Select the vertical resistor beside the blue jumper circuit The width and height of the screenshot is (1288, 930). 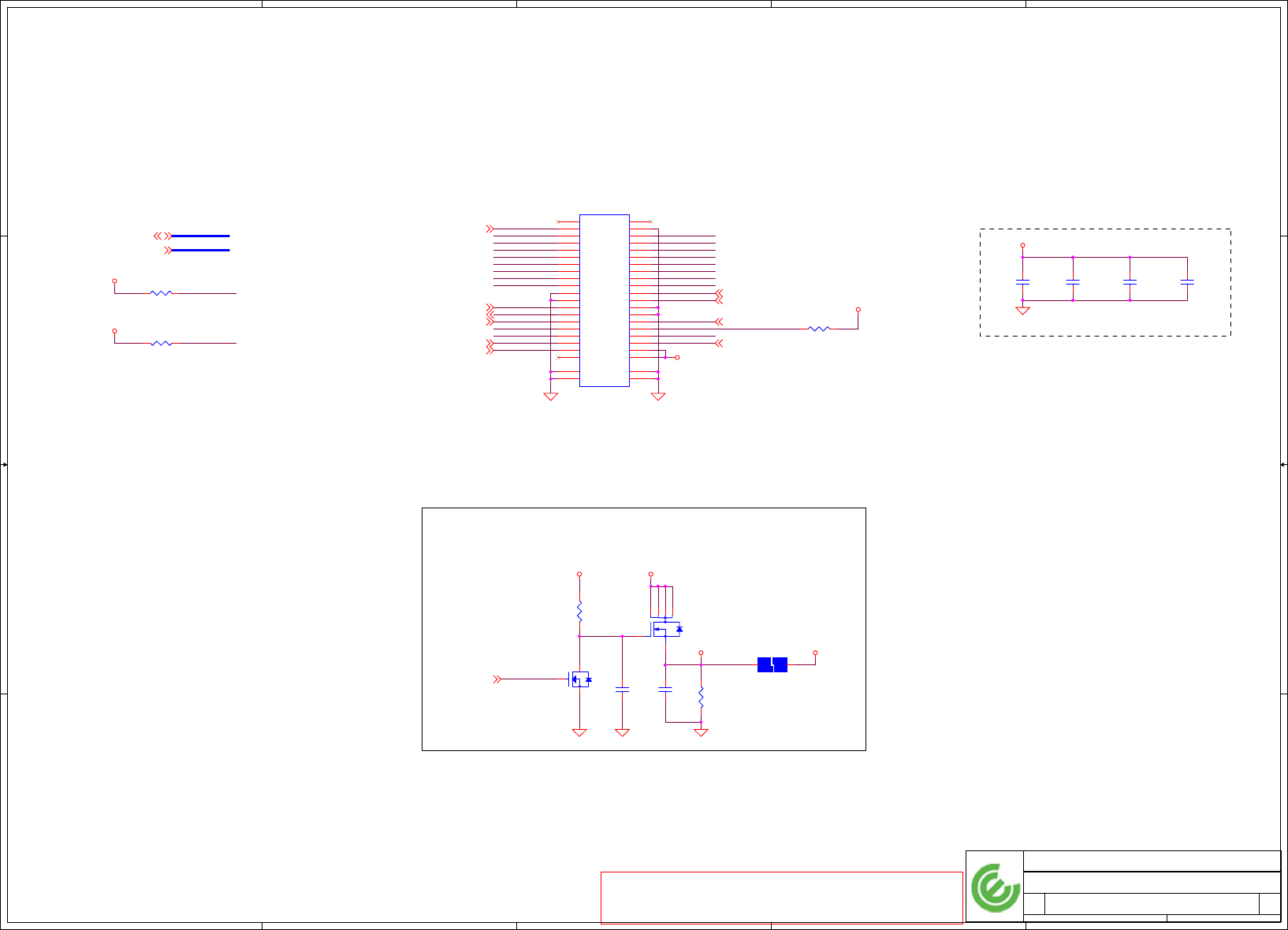pos(701,696)
